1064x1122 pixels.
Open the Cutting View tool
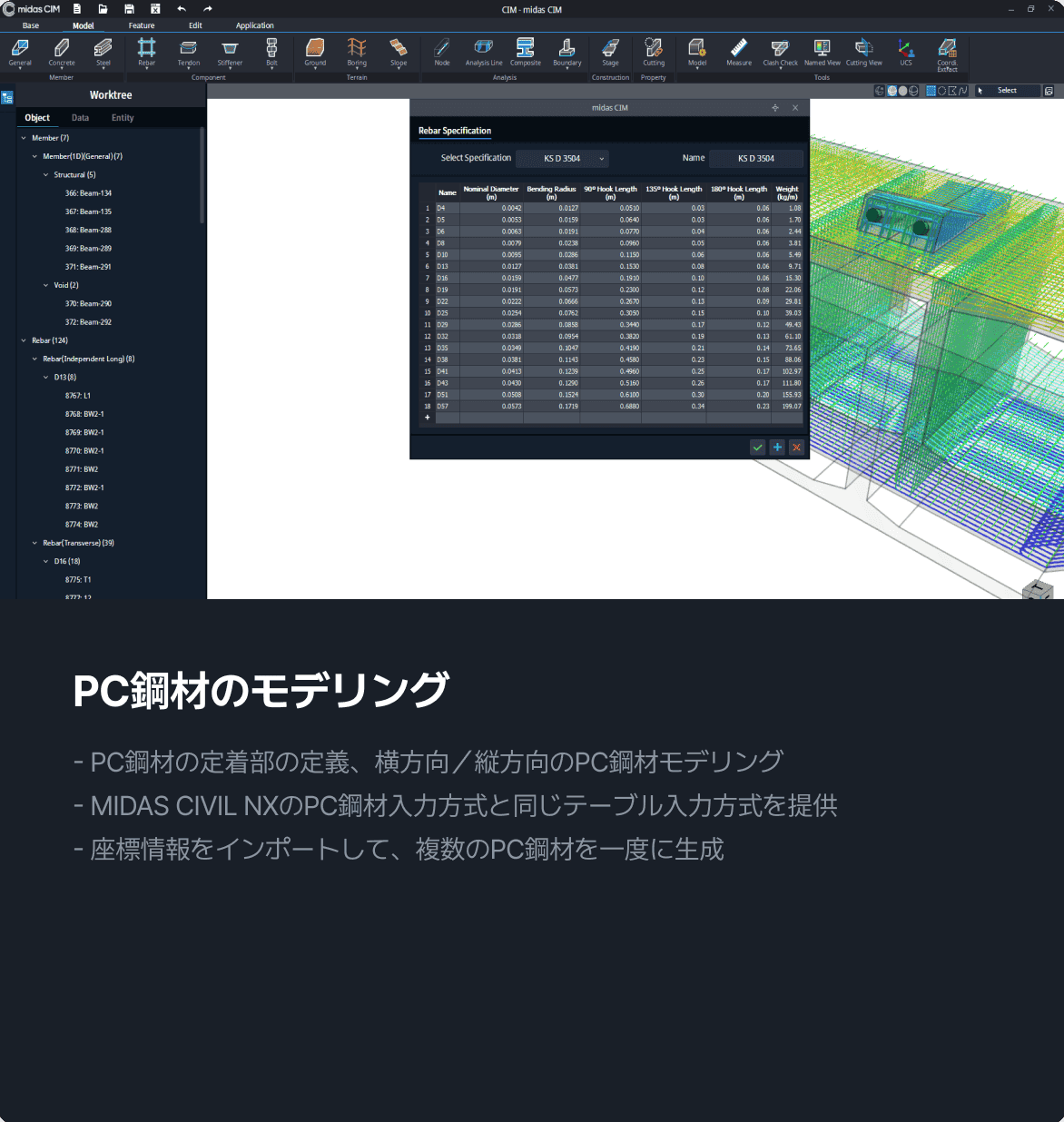864,53
